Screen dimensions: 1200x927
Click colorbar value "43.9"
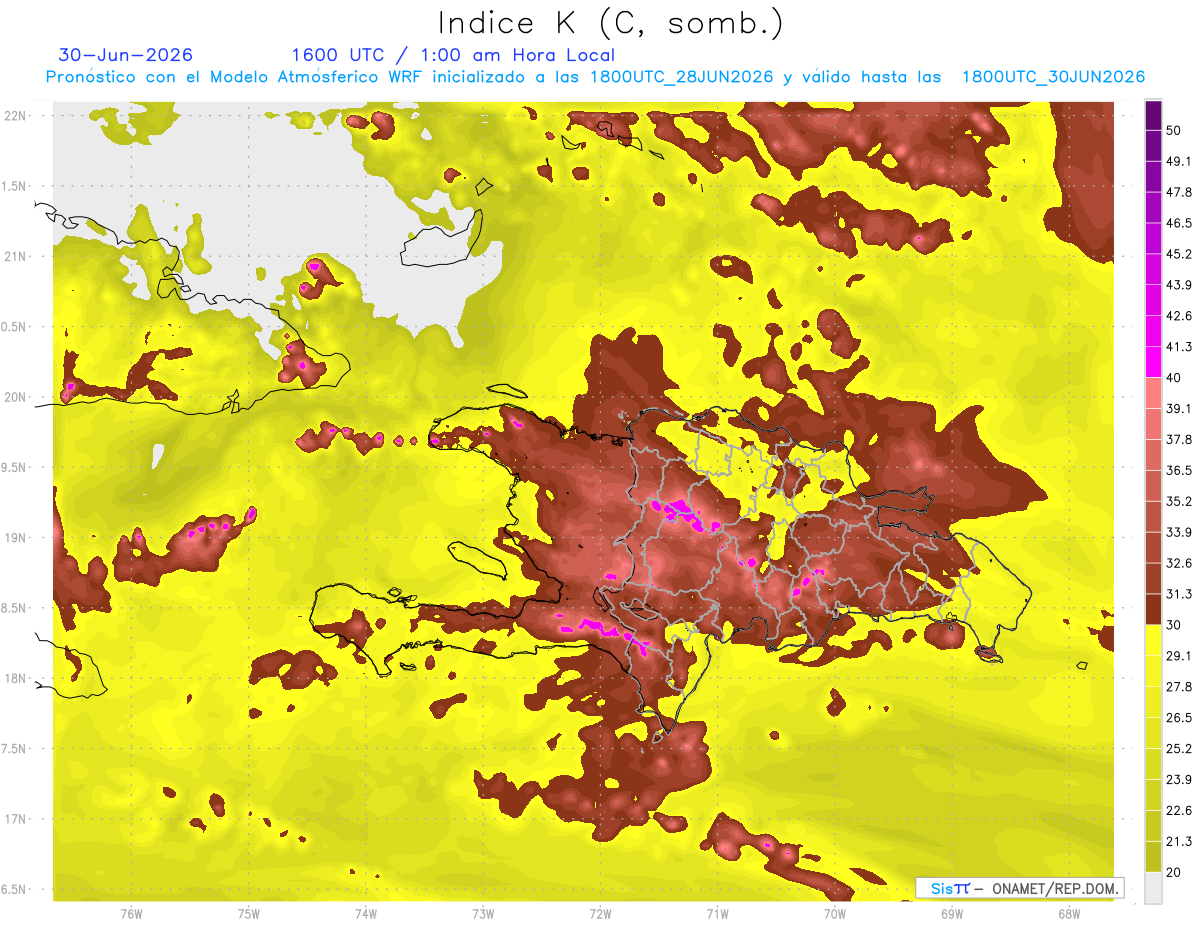point(1179,285)
